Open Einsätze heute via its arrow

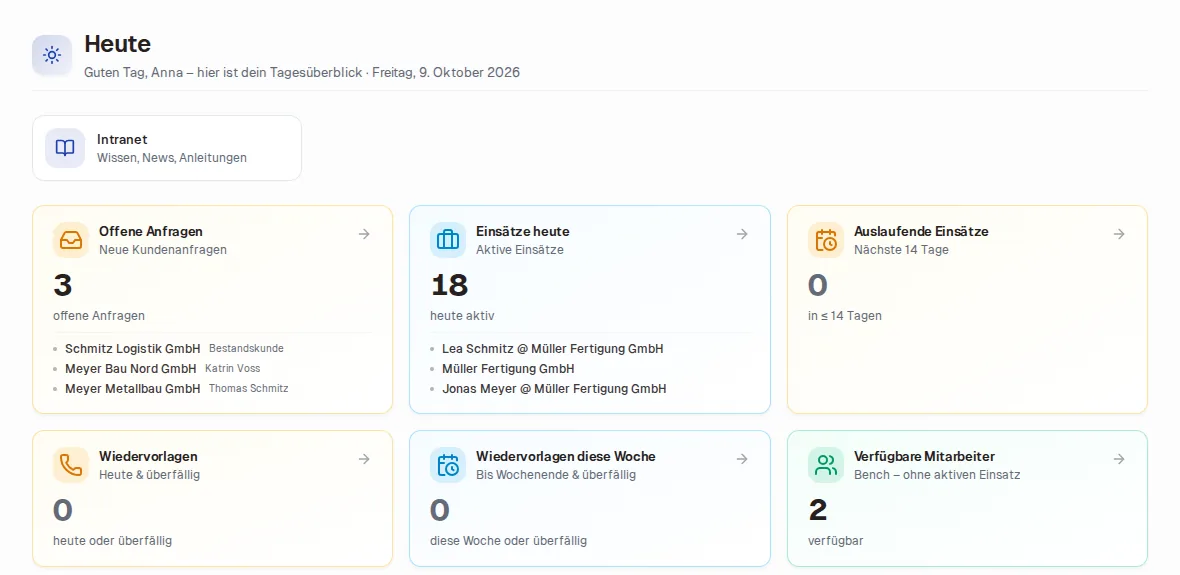(742, 234)
